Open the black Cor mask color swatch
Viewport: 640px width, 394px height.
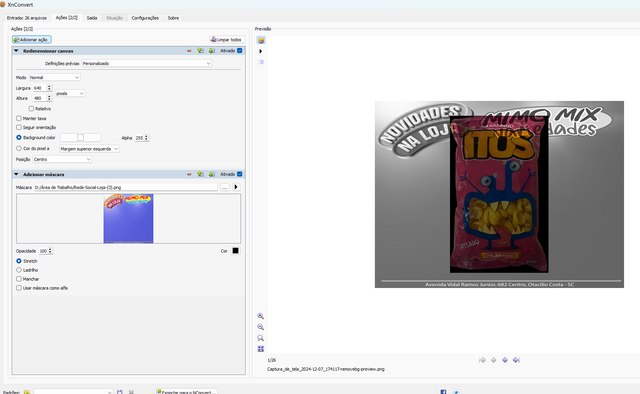click(x=236, y=251)
